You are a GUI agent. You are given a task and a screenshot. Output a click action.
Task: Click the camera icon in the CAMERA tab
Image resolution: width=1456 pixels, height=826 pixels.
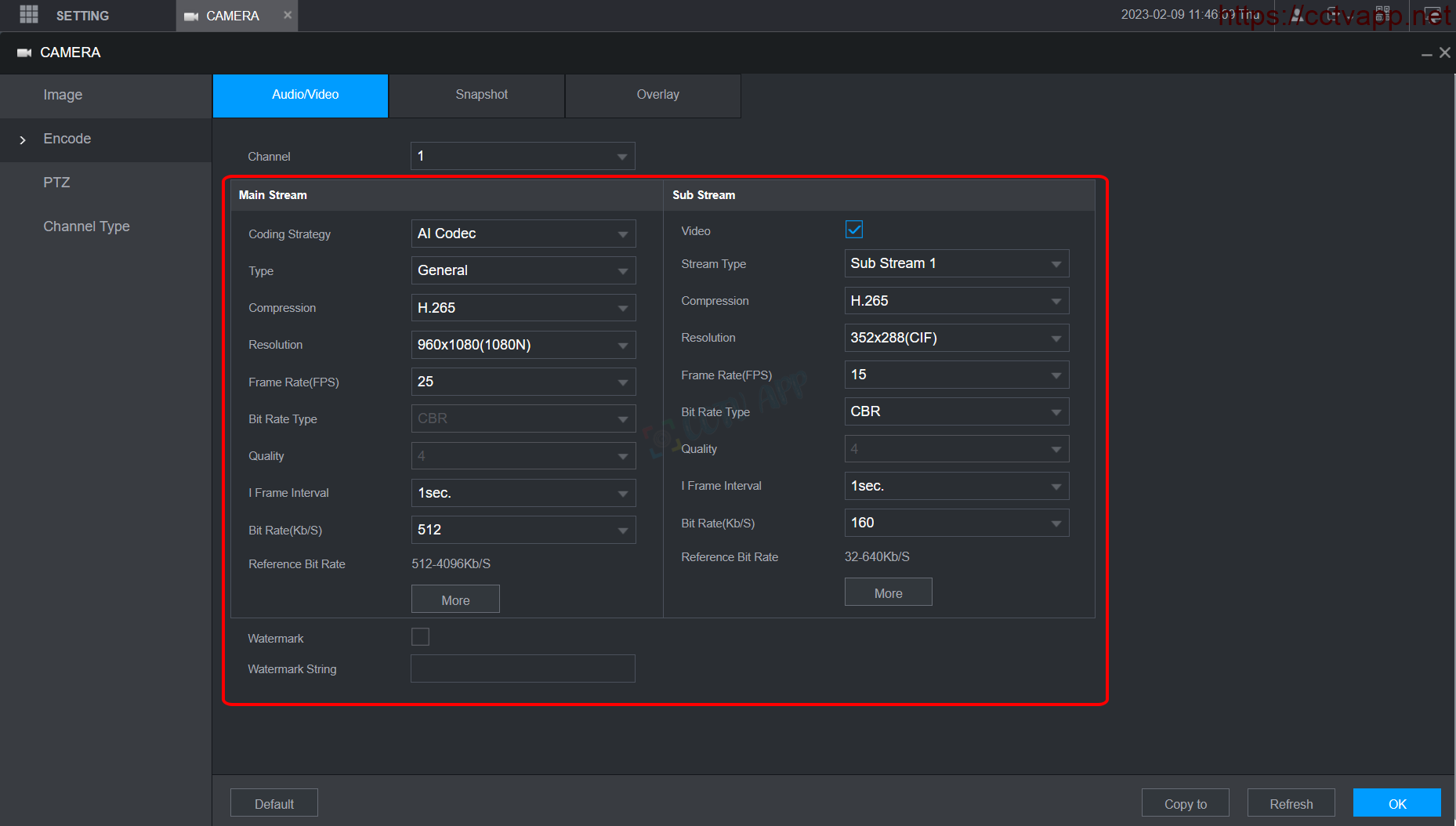coord(190,16)
